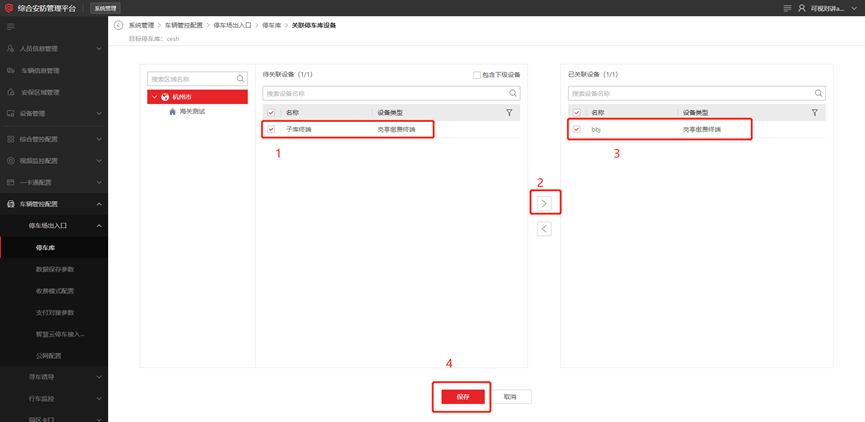This screenshot has width=865, height=422.
Task: Click the platform shield logo icon
Action: coord(9,8)
